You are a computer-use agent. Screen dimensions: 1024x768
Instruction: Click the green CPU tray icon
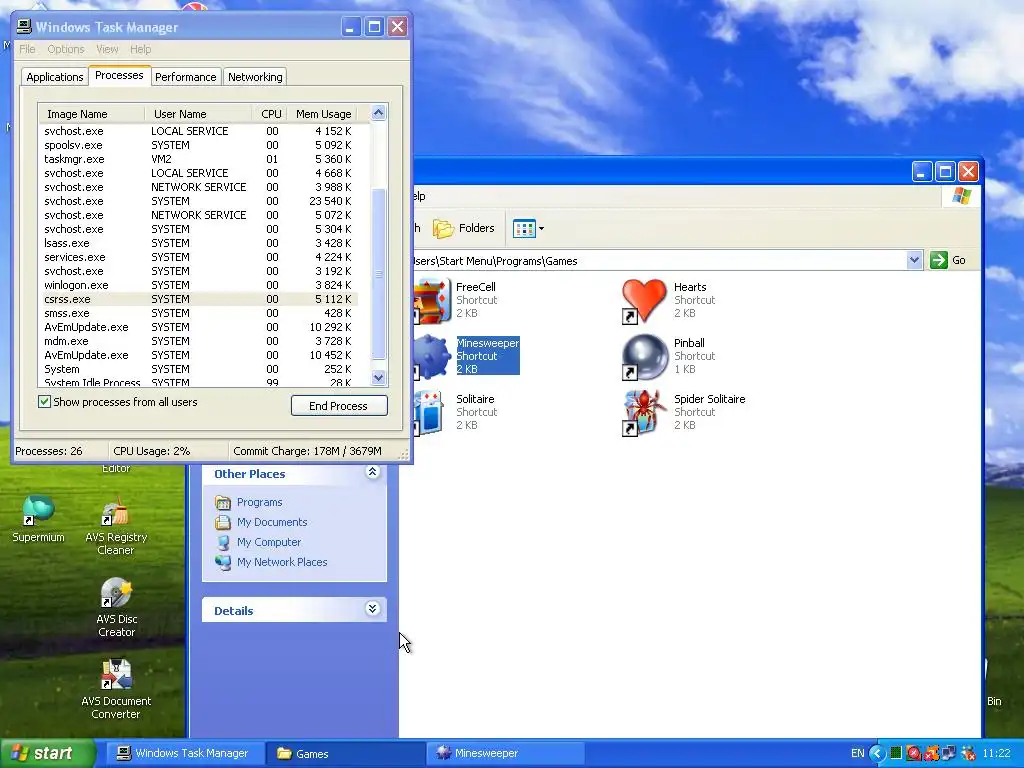click(896, 753)
